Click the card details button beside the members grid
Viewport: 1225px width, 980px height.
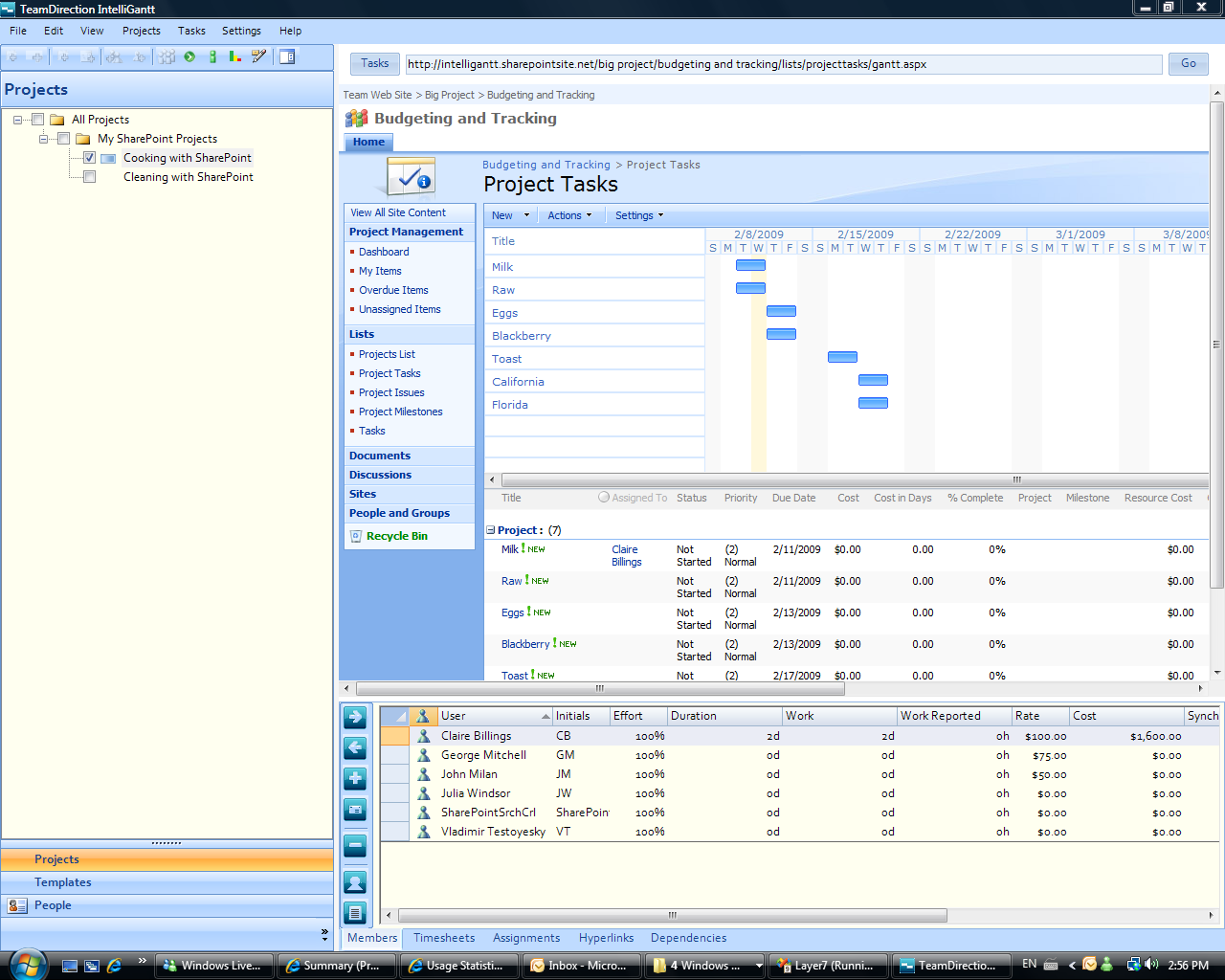click(x=355, y=810)
